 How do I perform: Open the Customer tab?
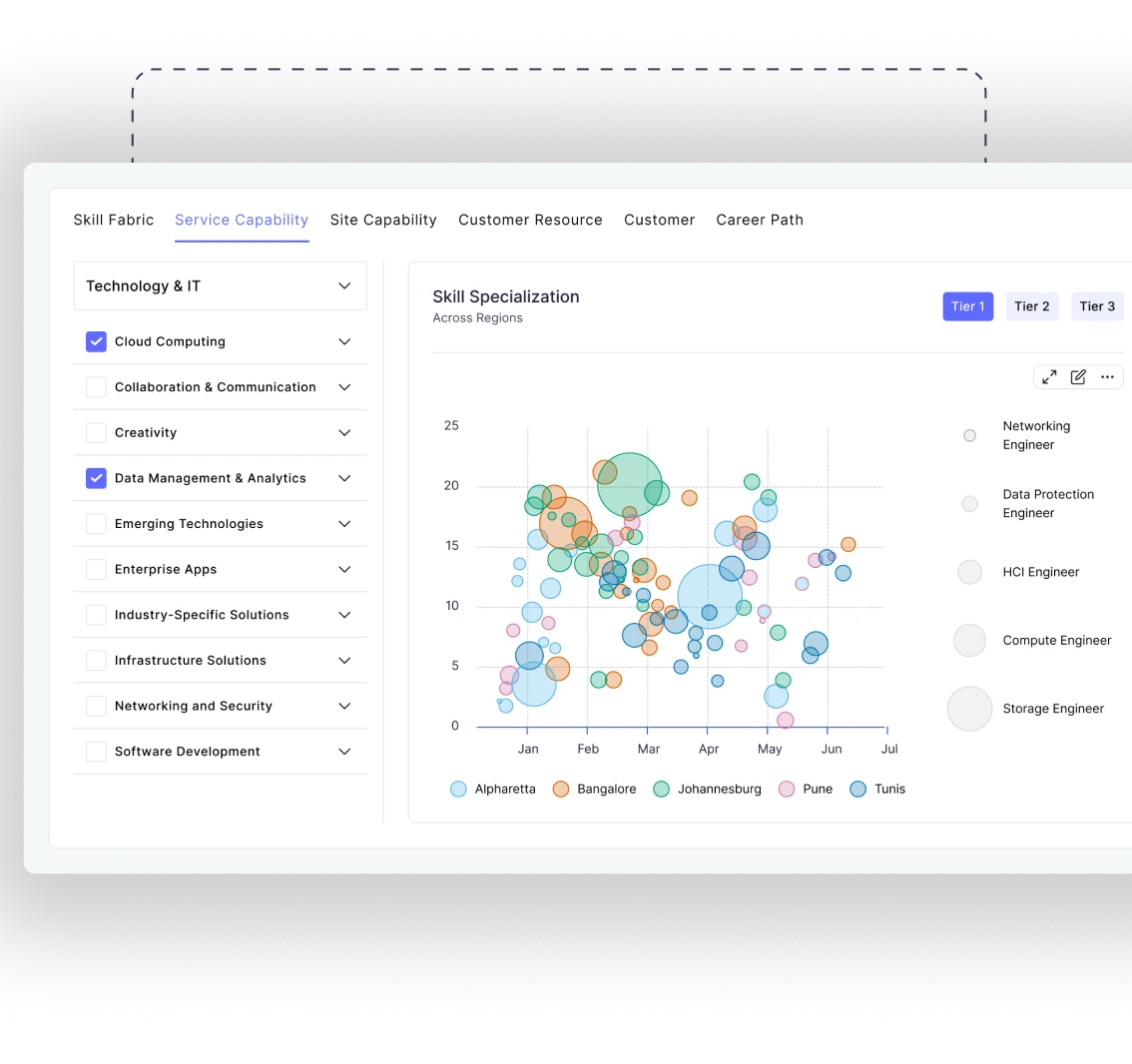[x=659, y=220]
